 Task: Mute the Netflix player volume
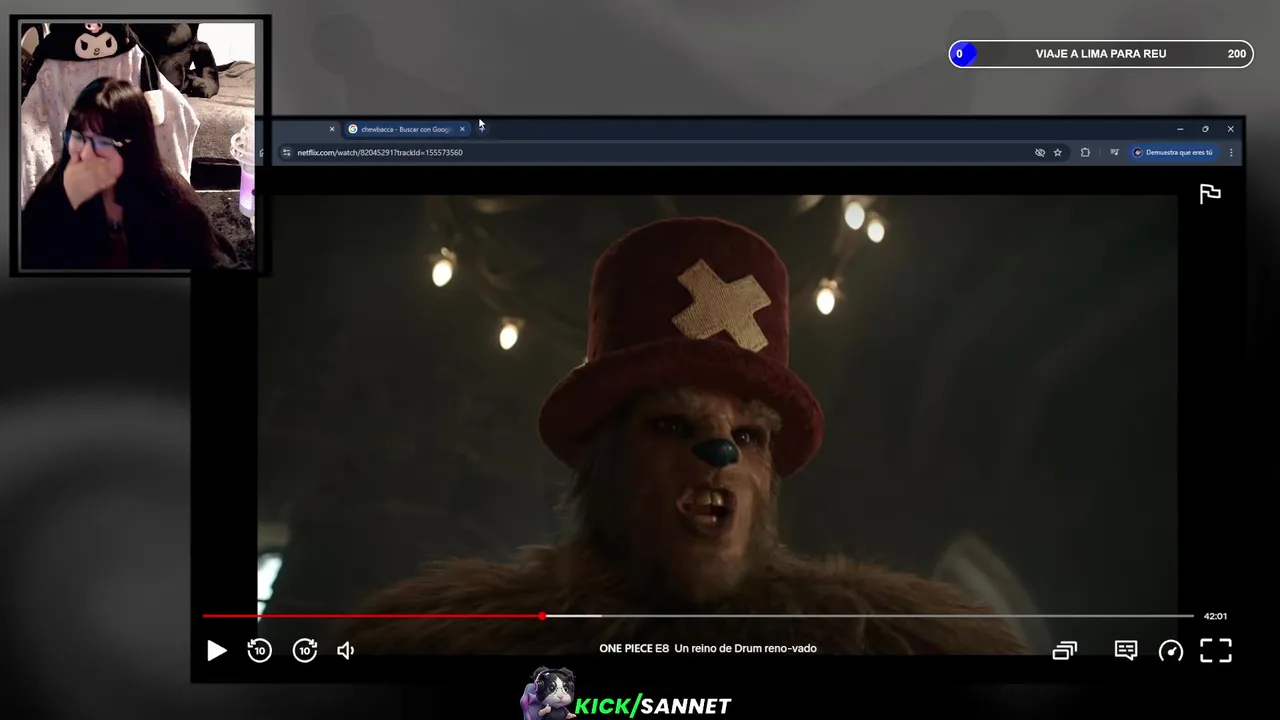346,651
